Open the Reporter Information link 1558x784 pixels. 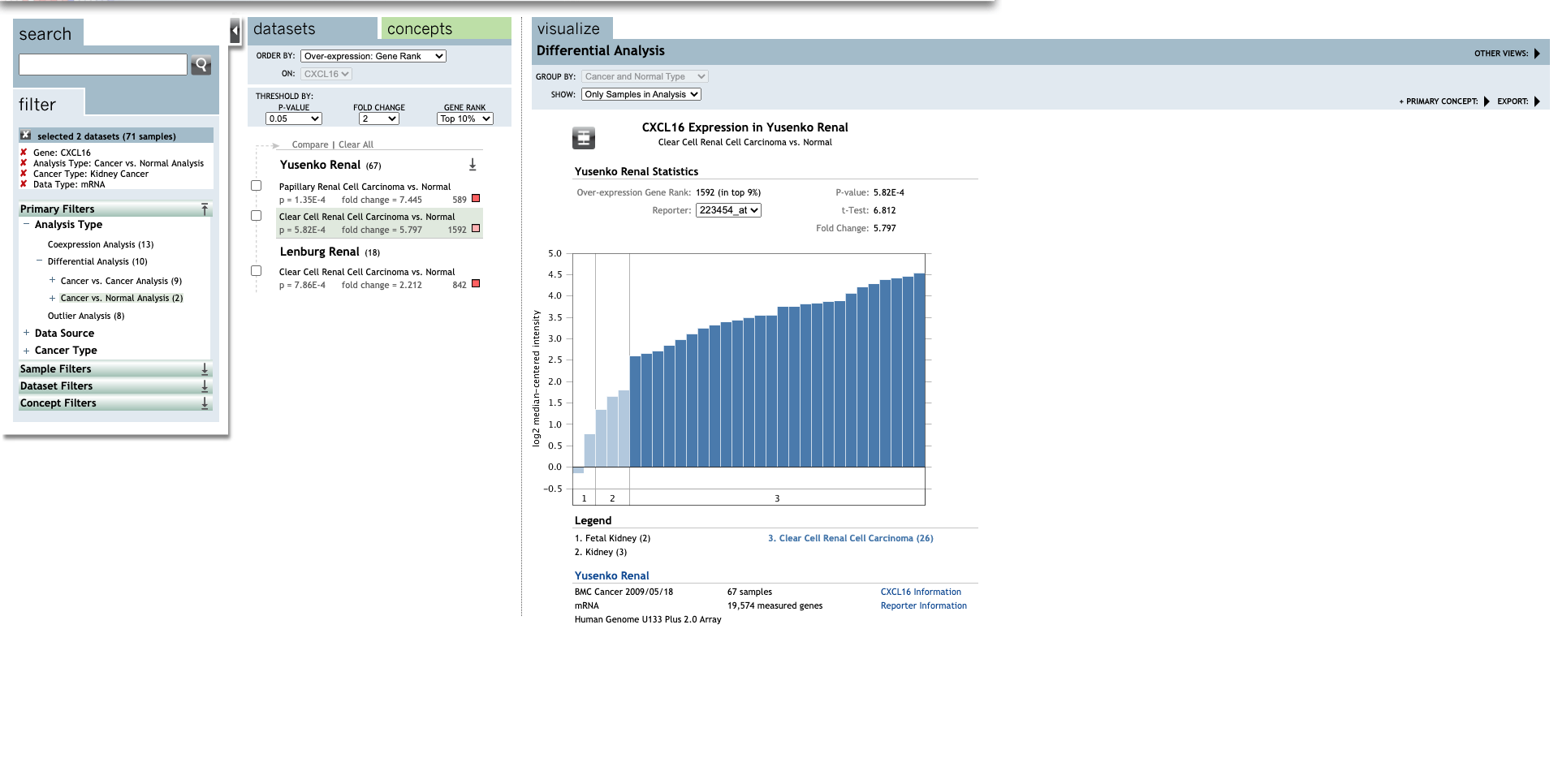pos(924,605)
